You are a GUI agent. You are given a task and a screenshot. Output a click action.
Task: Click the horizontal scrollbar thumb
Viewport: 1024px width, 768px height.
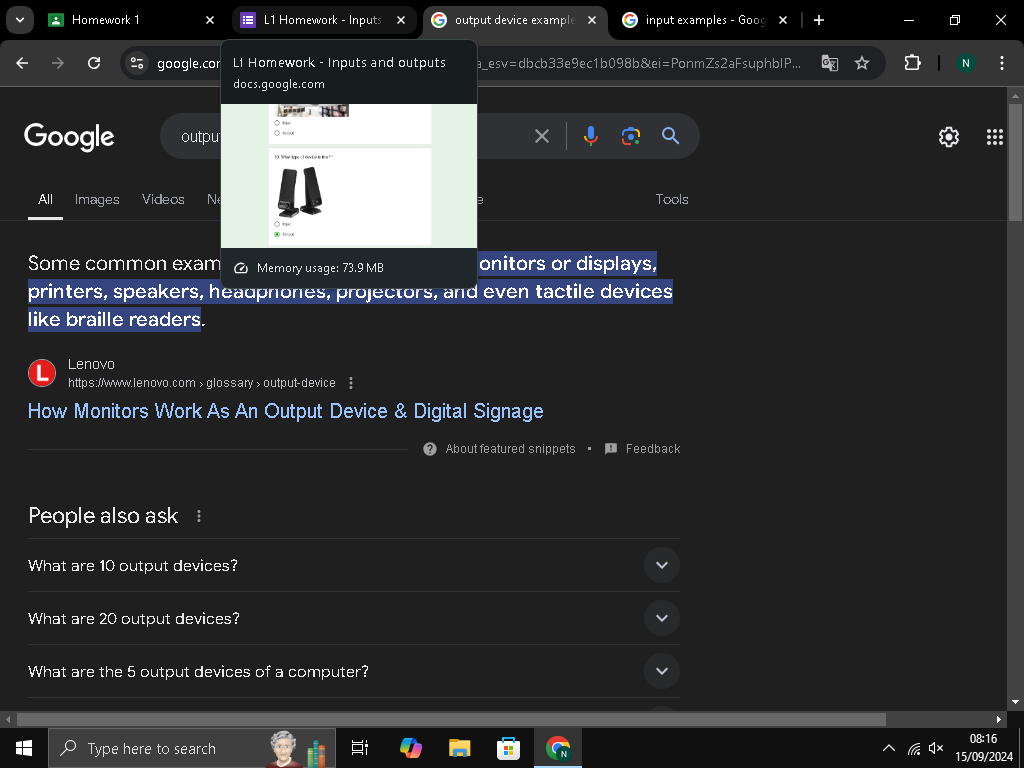(x=451, y=719)
